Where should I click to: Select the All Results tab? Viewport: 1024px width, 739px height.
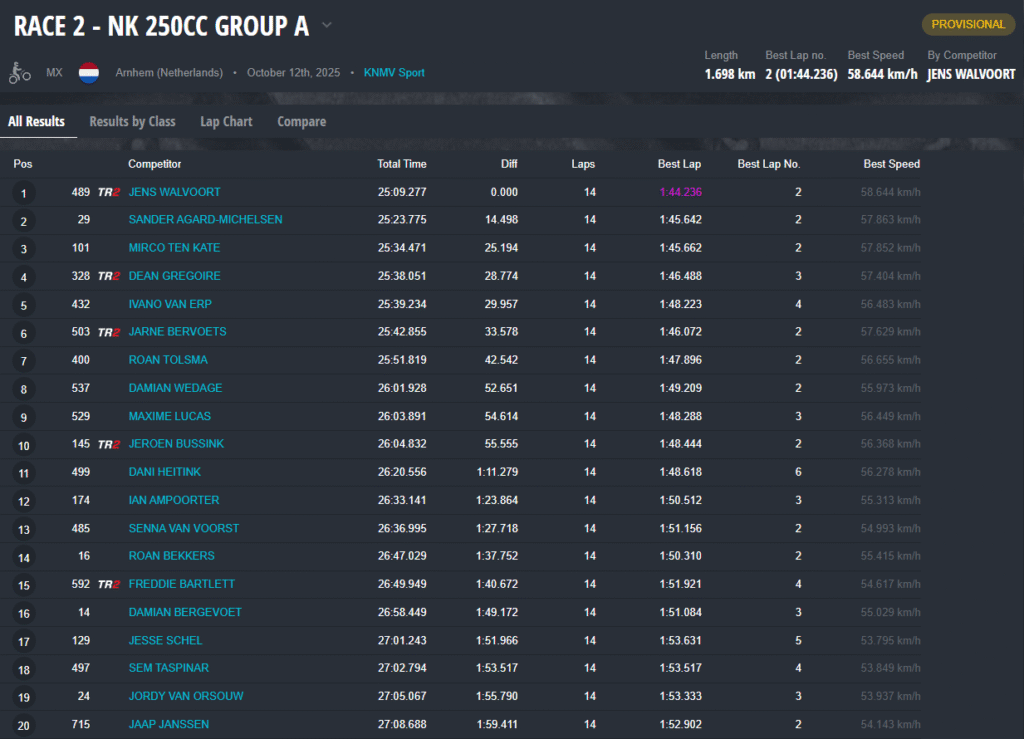pyautogui.click(x=36, y=122)
